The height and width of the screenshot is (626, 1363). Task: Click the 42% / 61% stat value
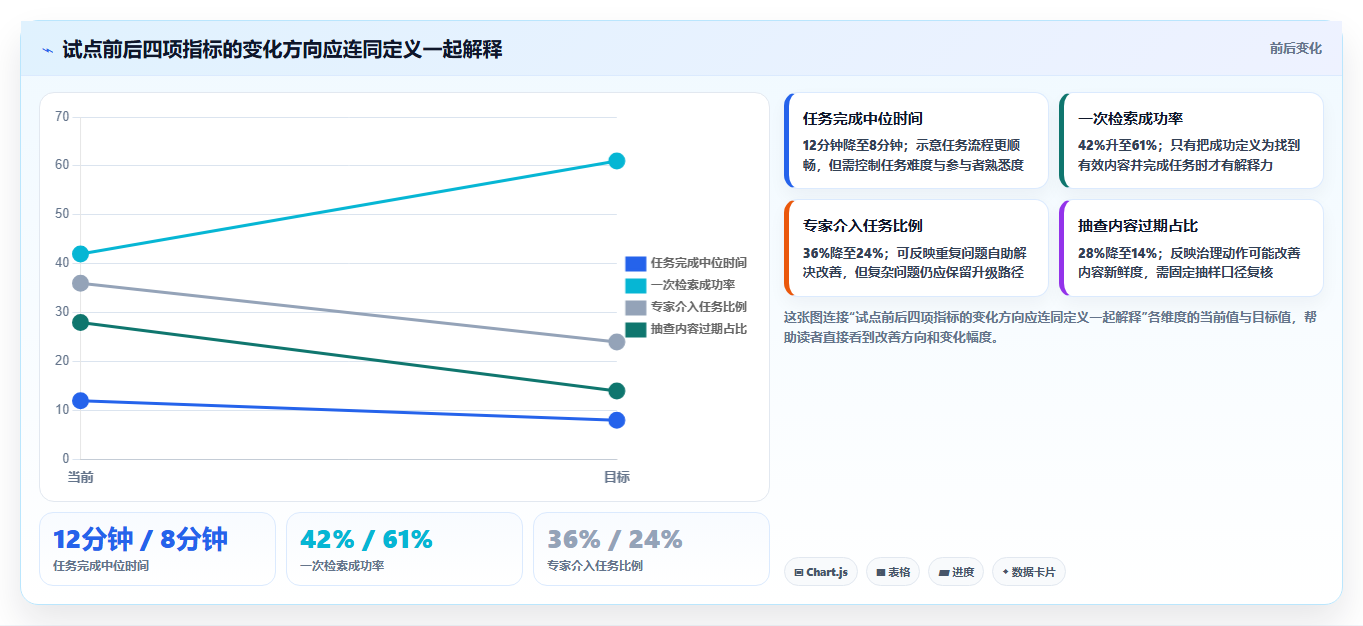click(366, 539)
